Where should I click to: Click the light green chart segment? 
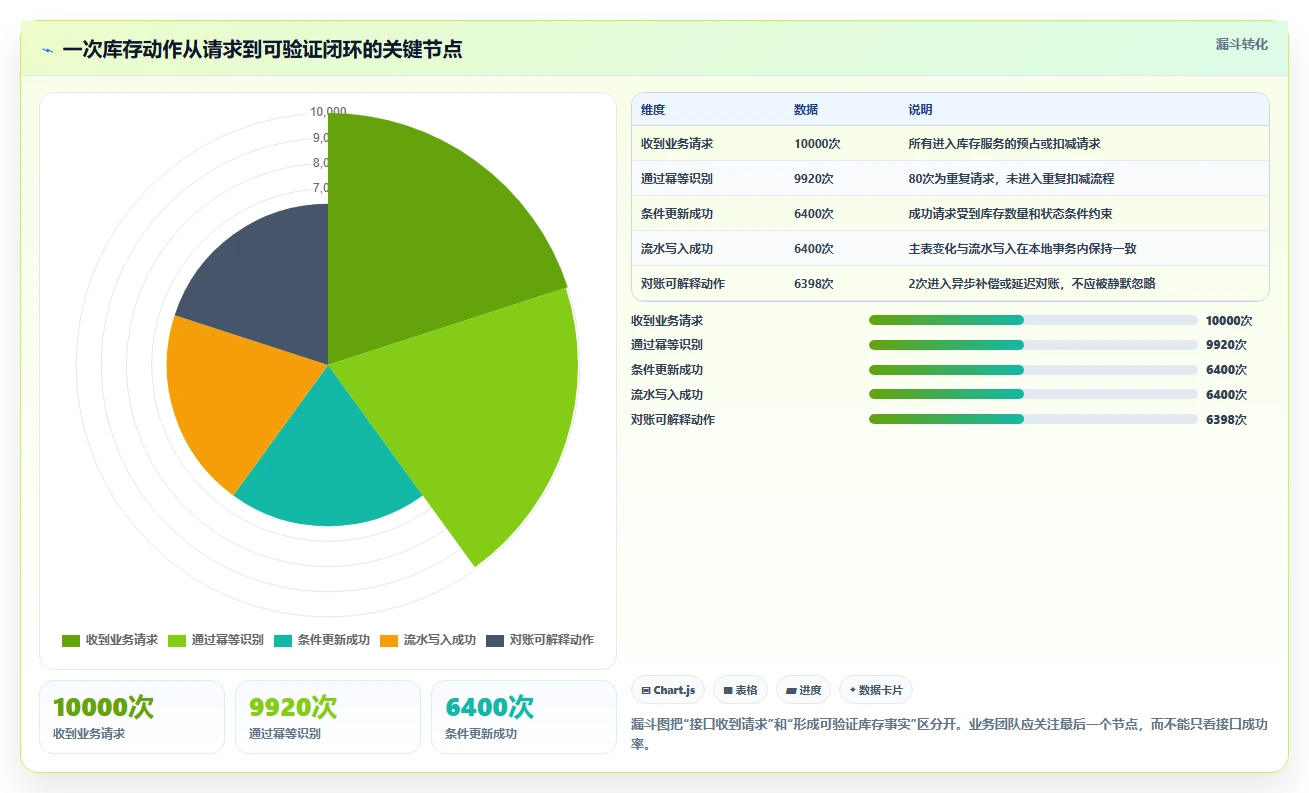point(470,410)
